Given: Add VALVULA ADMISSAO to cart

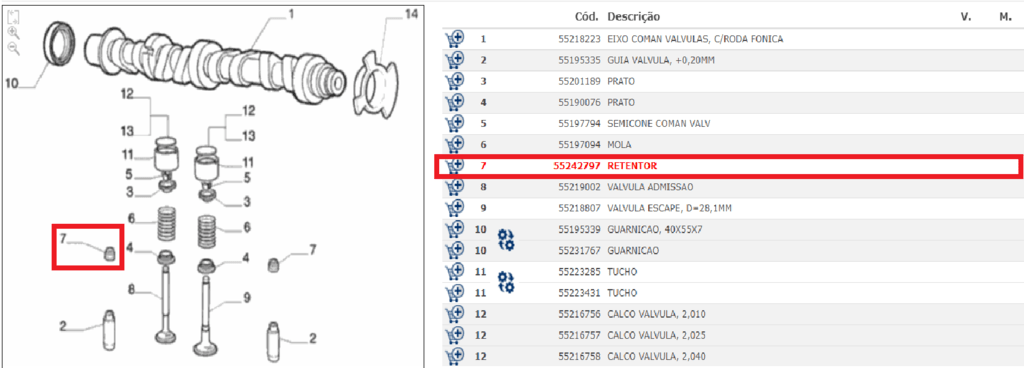Looking at the screenshot, I should [454, 187].
